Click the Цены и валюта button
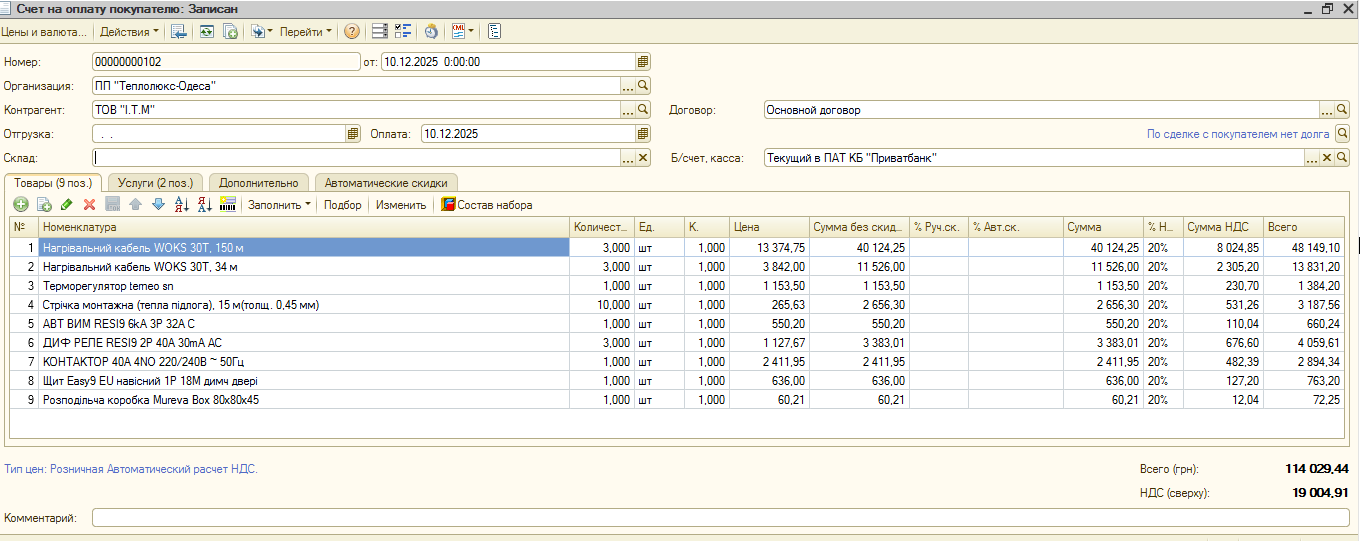This screenshot has height=541, width=1360. click(x=44, y=32)
